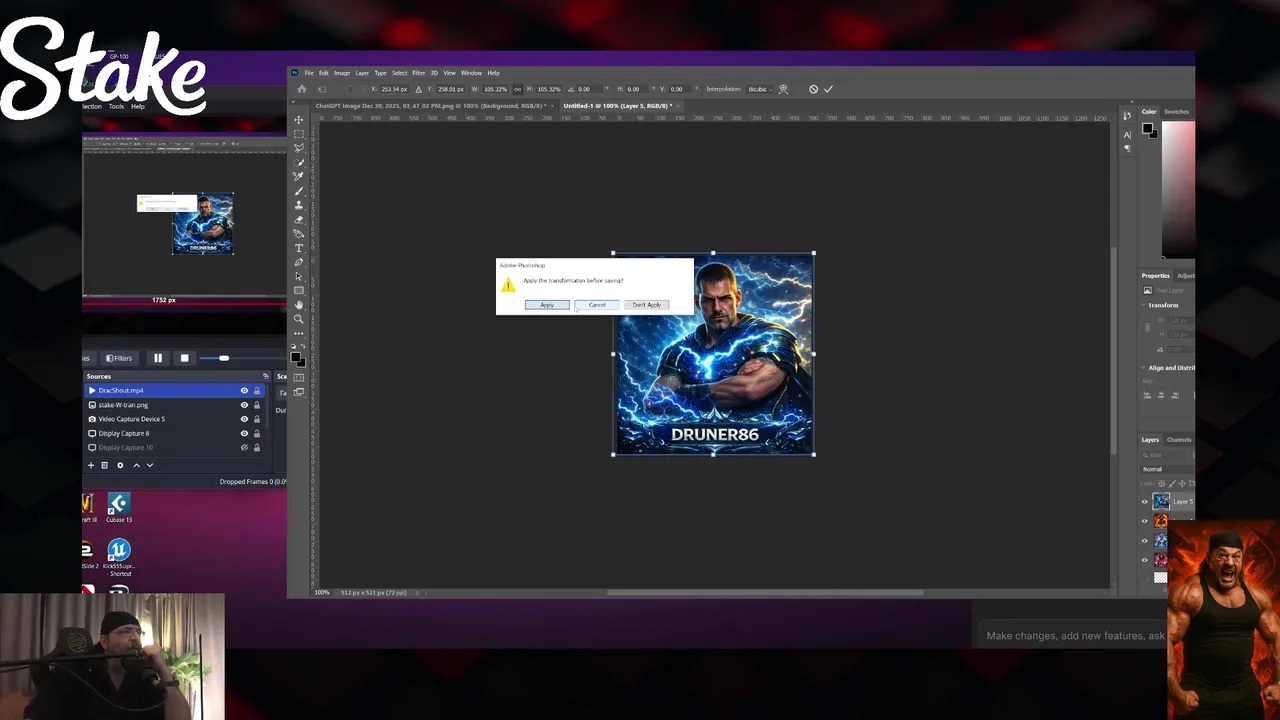Viewport: 1280px width, 720px height.
Task: Select the Quick Selection tool
Action: (x=298, y=162)
